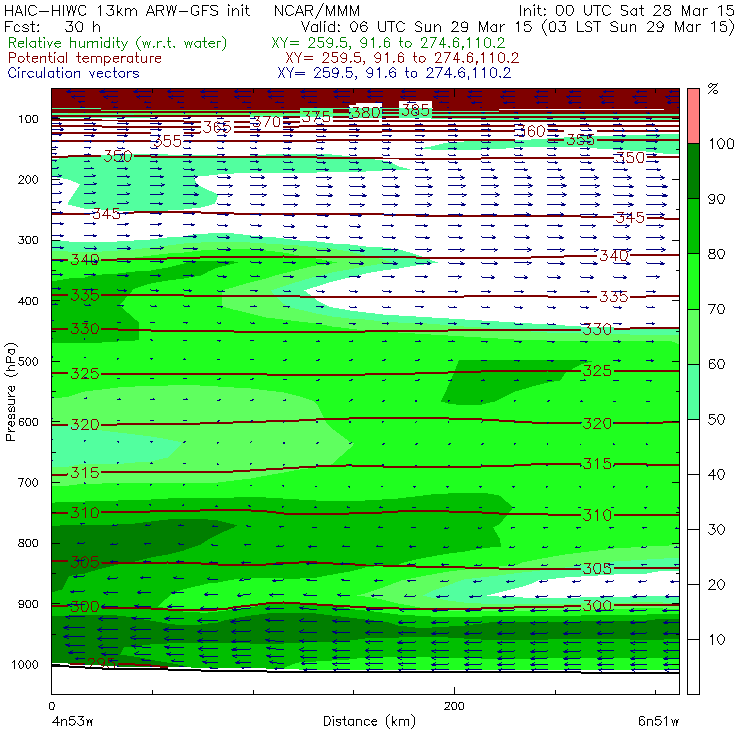Click the '400' pressure axis tick label
Viewport: 740px width, 740px height.
[x=28, y=301]
